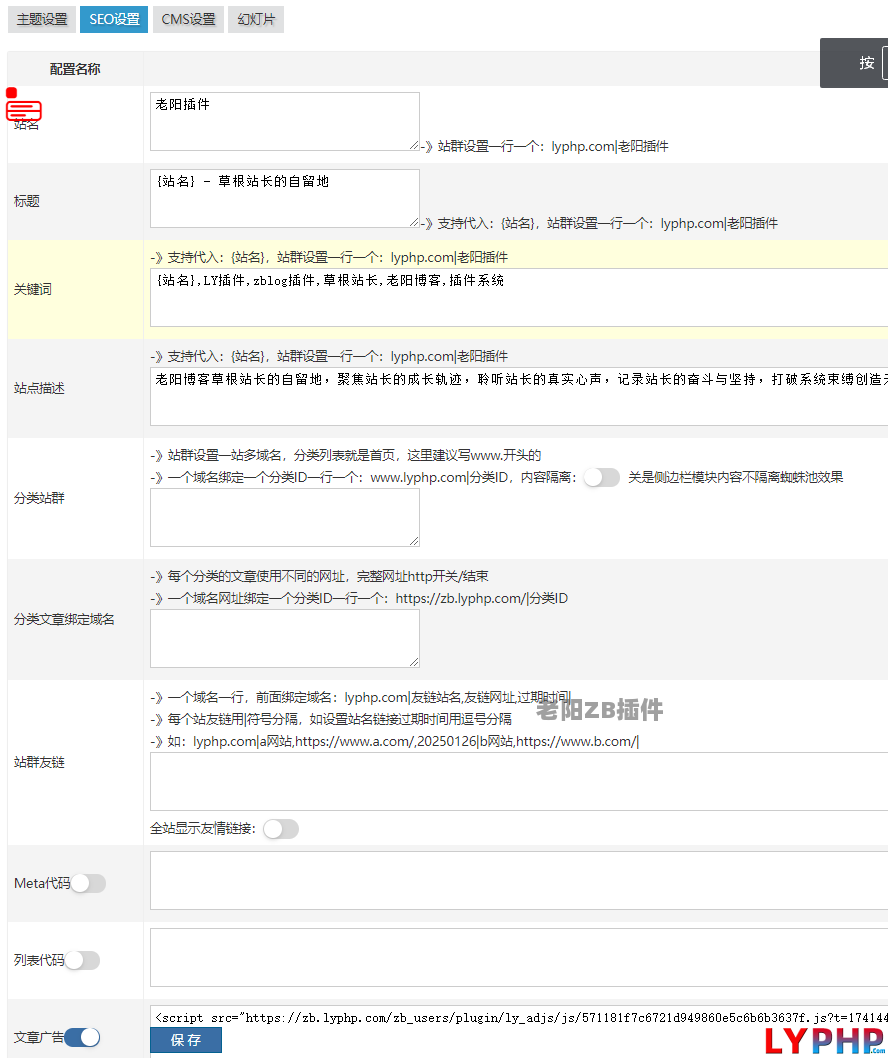Viewport: 888px width, 1058px height.
Task: Click the note 关是侧边栏模块内容不隔离蜘蛛池效果
Action: click(x=736, y=478)
